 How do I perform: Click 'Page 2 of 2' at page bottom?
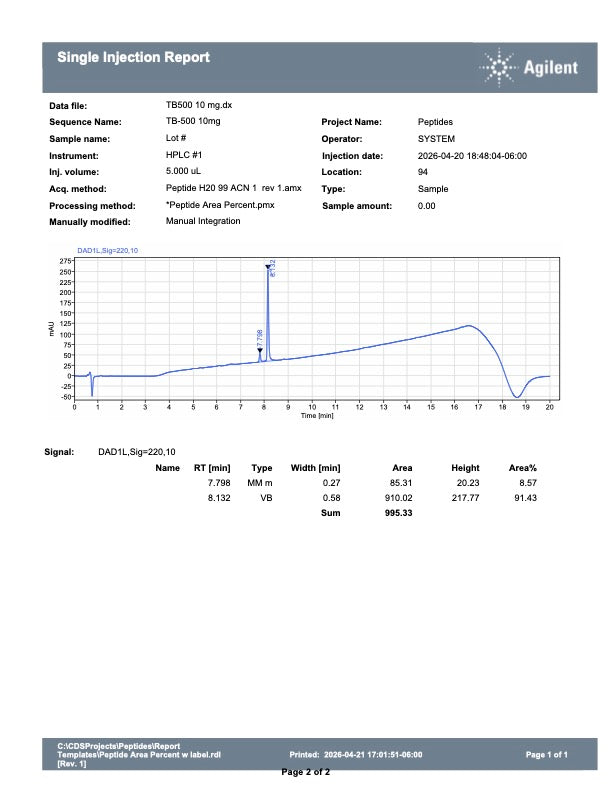(305, 772)
